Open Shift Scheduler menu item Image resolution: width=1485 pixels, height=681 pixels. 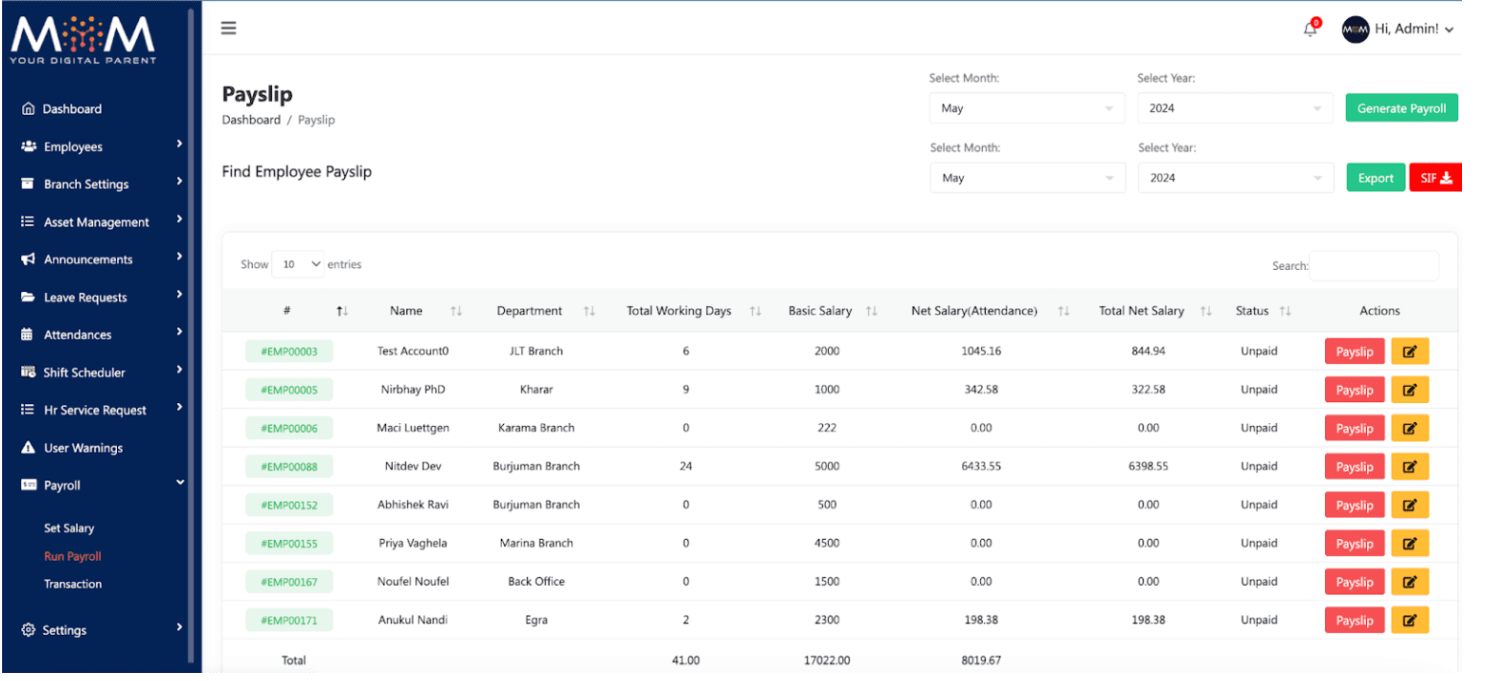tap(84, 372)
